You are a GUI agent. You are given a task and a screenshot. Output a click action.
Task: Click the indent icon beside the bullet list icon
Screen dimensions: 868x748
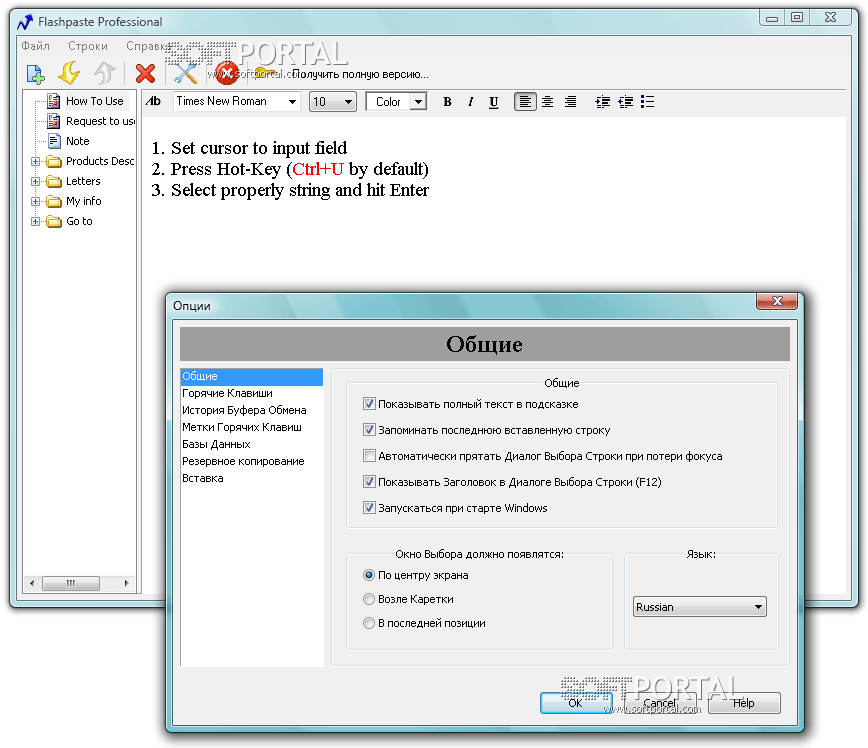tap(626, 102)
